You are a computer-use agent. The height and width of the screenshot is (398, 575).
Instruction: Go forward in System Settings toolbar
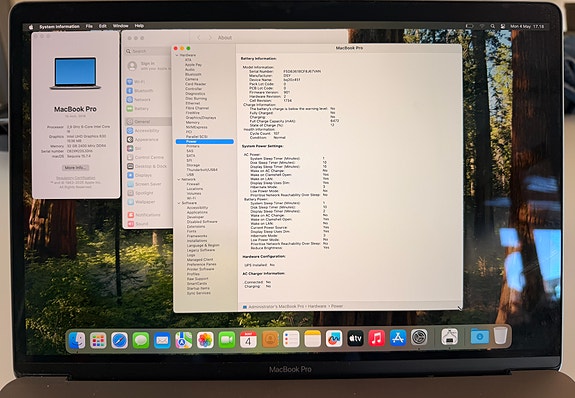tap(210, 37)
